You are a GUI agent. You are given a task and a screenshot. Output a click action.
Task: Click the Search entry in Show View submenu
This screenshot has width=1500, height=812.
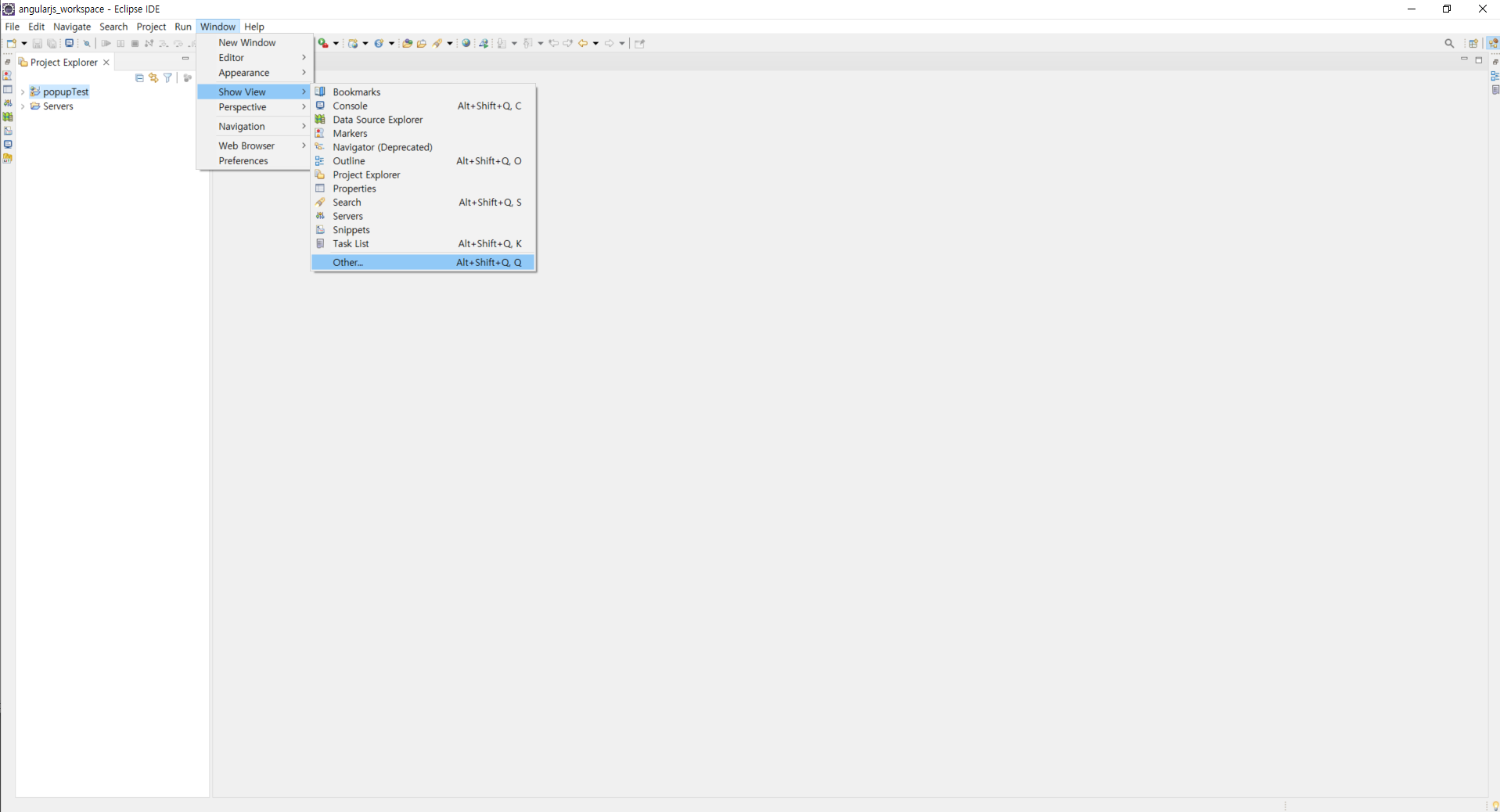[x=423, y=203]
